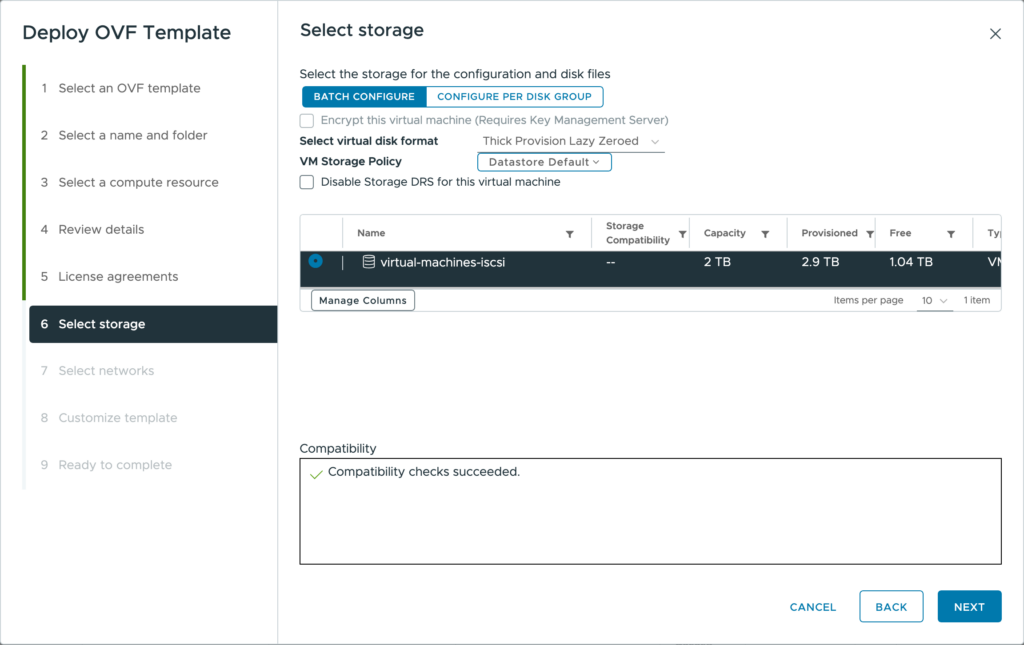This screenshot has height=645, width=1024.
Task: Click the Name column filter icon
Action: click(x=570, y=234)
